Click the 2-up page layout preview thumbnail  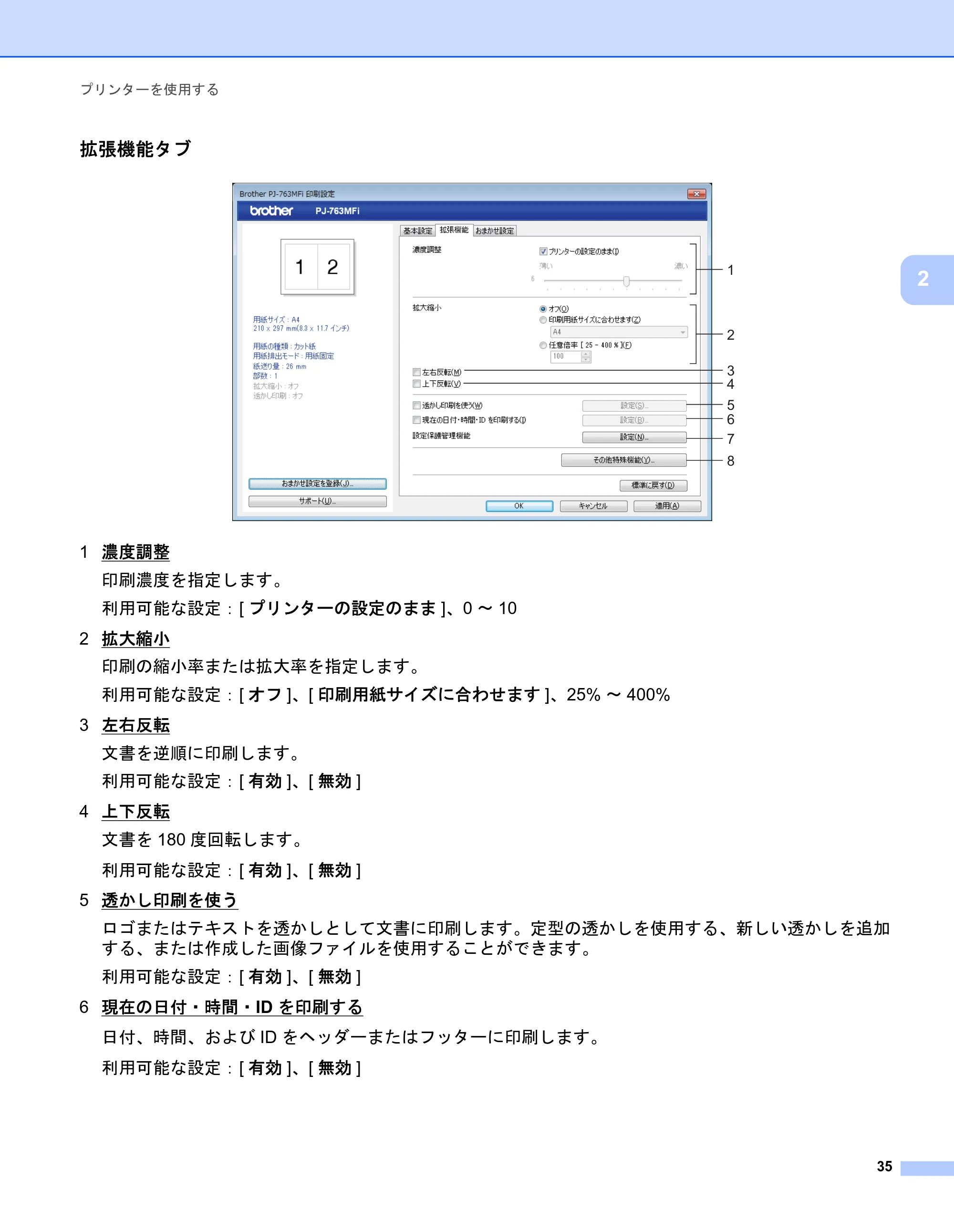[x=317, y=267]
